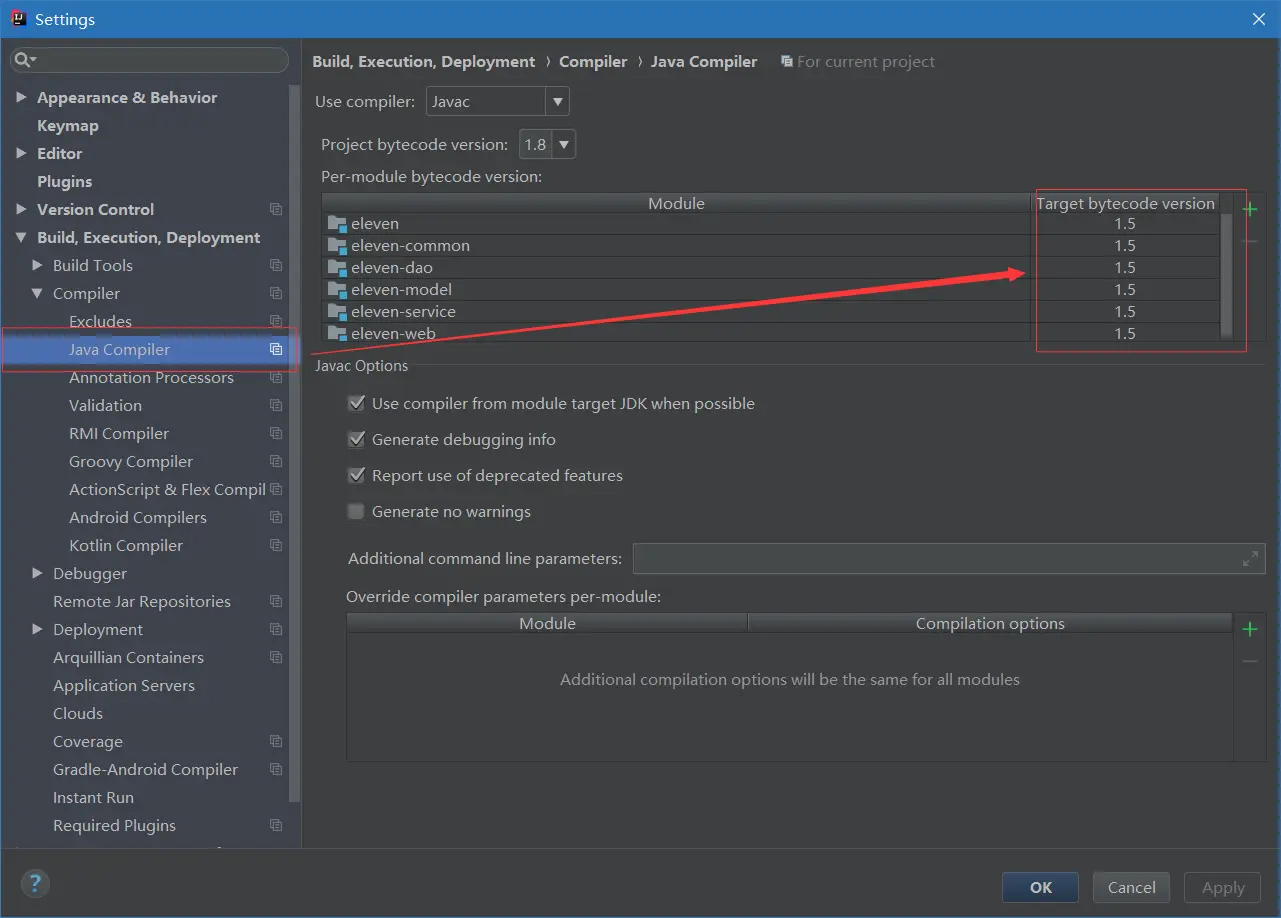Add a per-module bytecode version entry
Image resolution: width=1281 pixels, height=918 pixels.
[1249, 209]
